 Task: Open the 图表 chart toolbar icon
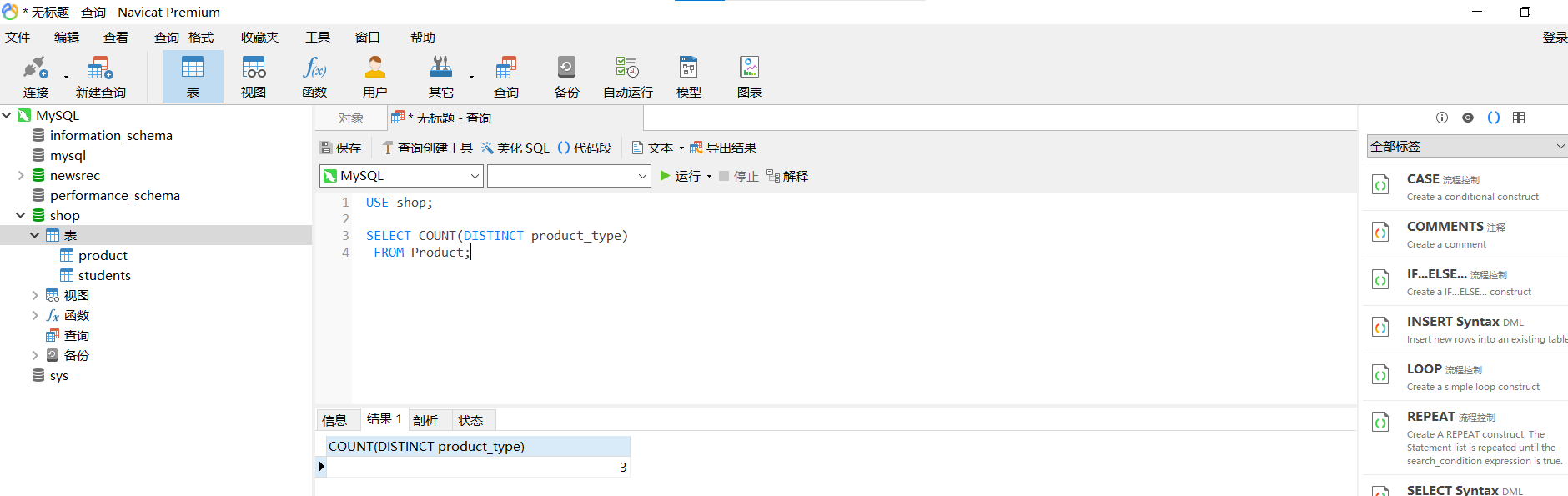pyautogui.click(x=750, y=76)
